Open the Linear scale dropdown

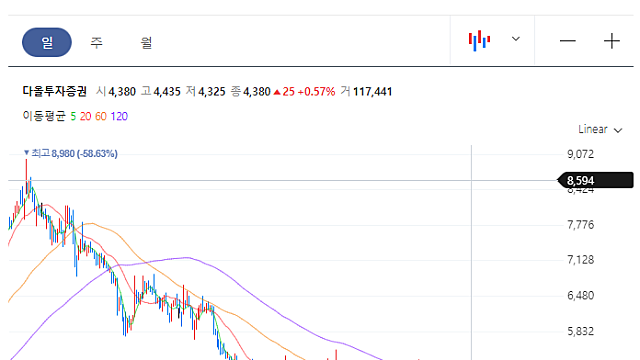[x=600, y=129]
